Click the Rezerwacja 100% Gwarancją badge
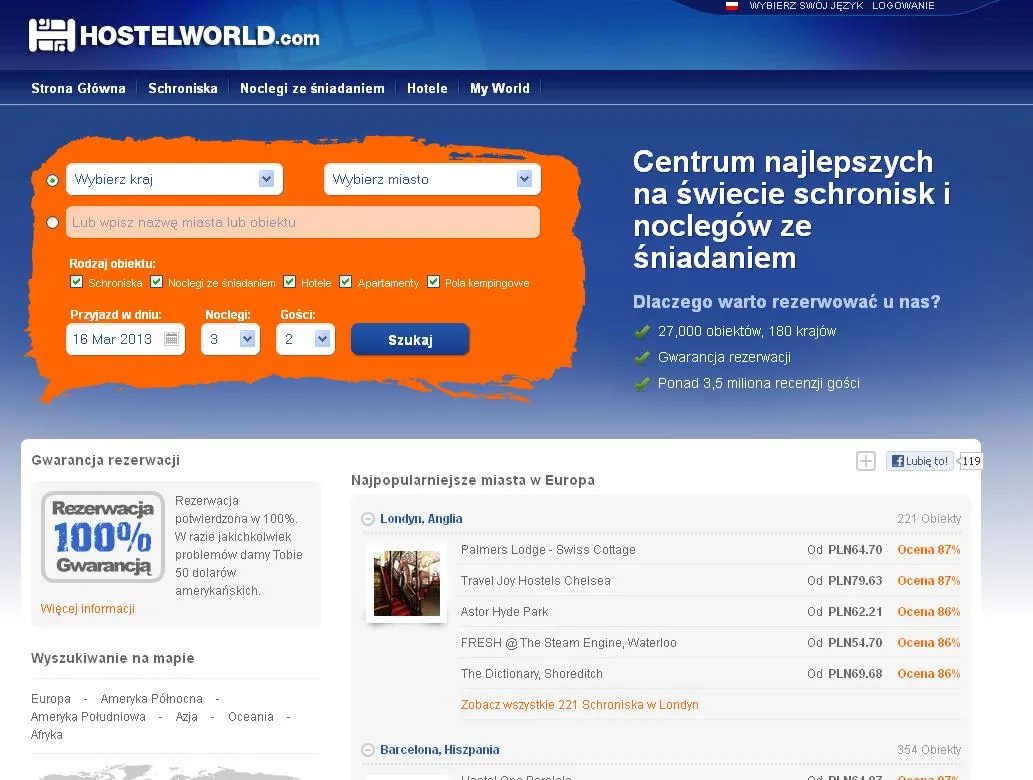 [x=103, y=537]
